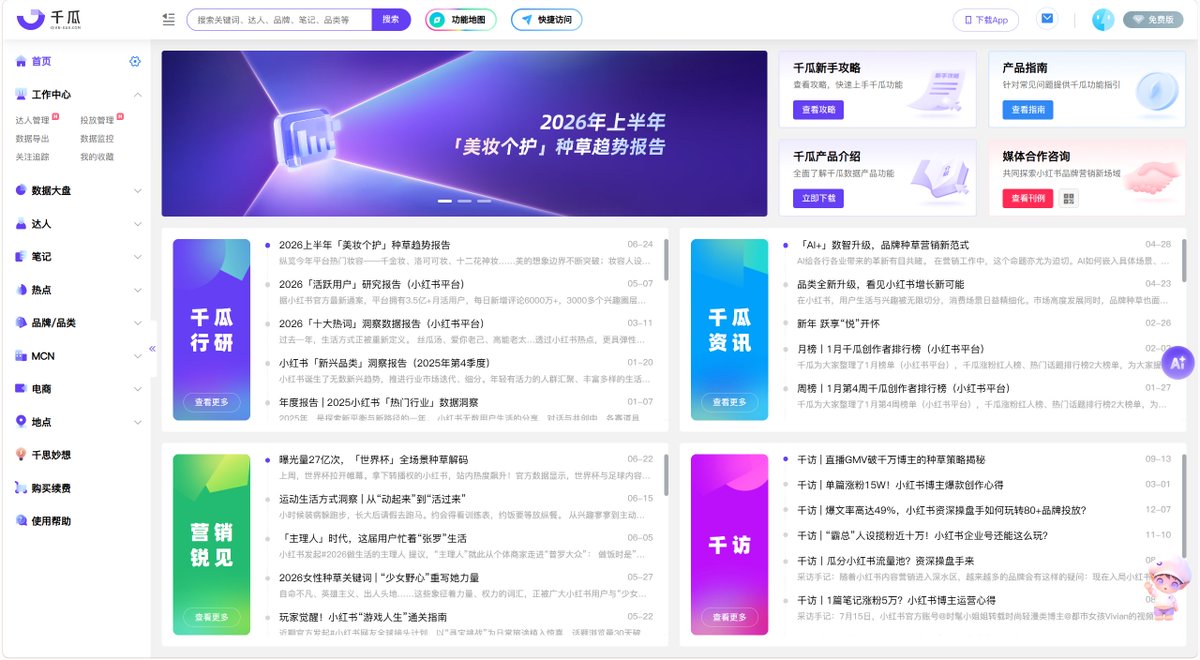Open 达人管理 under 工作中心
The height and width of the screenshot is (660, 1200).
pyautogui.click(x=32, y=120)
